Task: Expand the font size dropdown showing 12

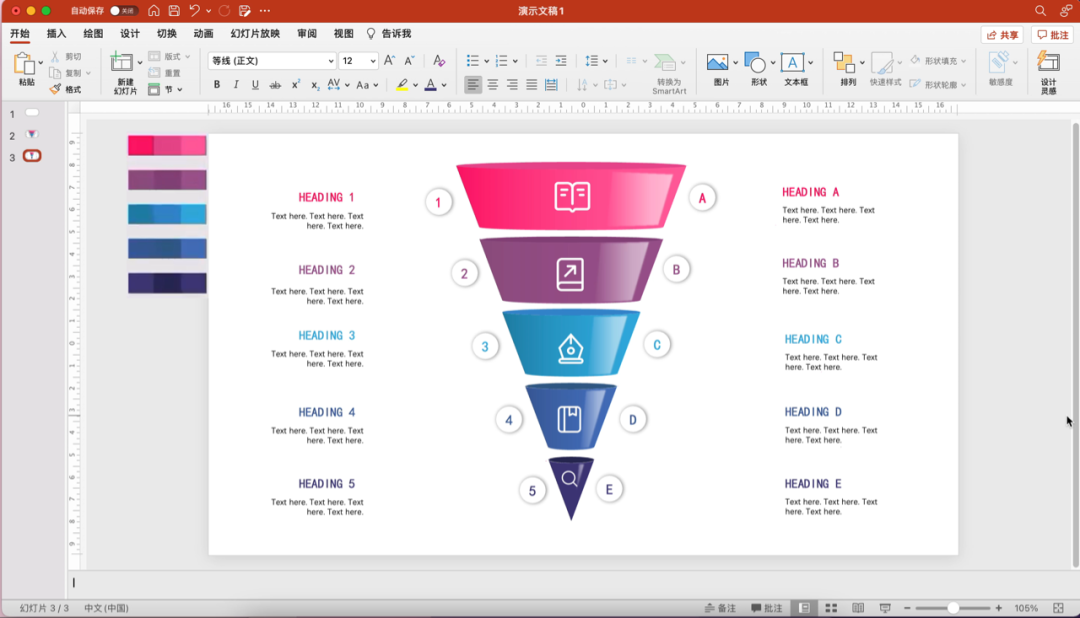Action: click(x=372, y=61)
